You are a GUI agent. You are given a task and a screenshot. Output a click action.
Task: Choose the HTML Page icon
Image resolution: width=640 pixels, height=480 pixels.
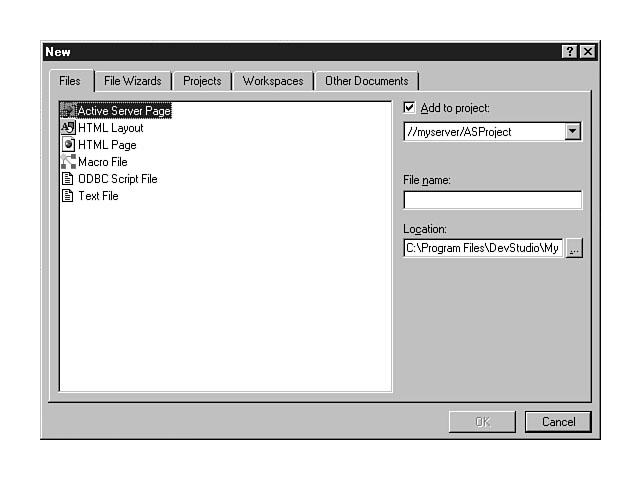[68, 145]
